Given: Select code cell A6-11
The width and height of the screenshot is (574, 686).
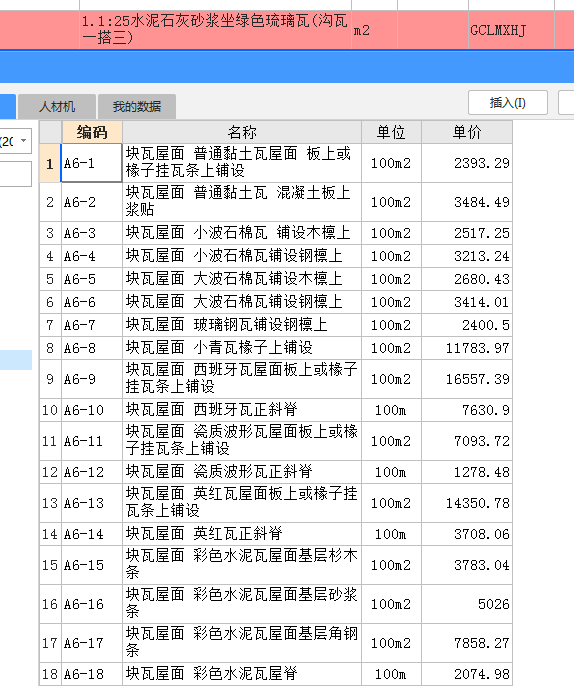Looking at the screenshot, I should coord(91,441).
